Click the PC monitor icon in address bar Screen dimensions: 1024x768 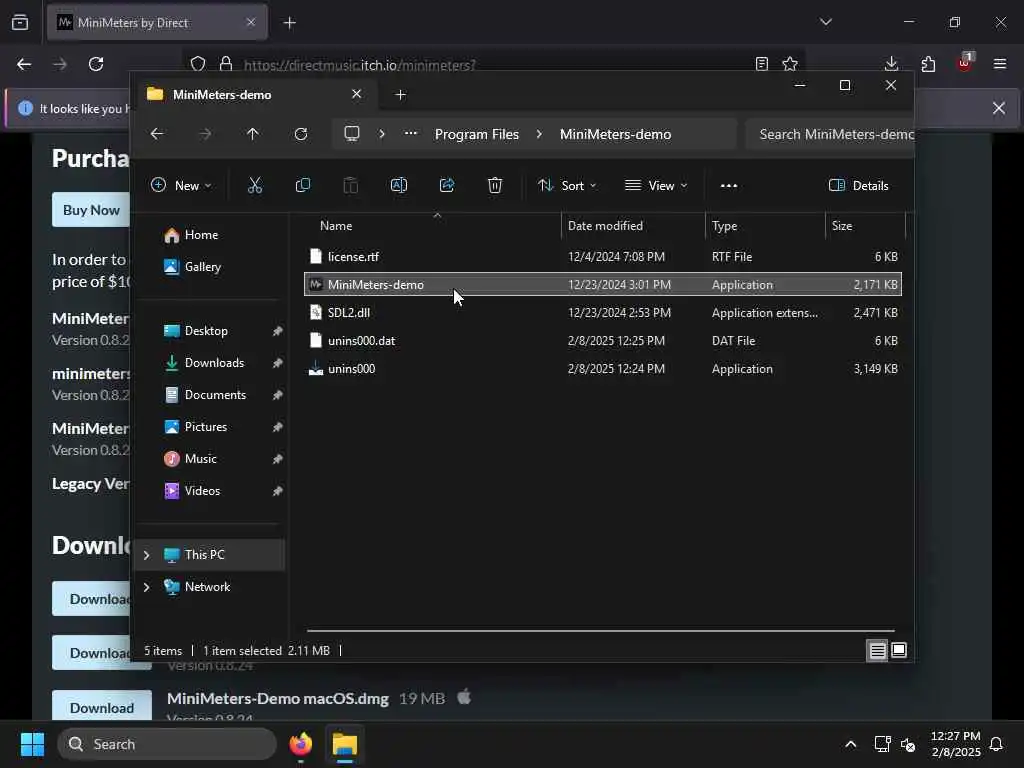(x=352, y=134)
